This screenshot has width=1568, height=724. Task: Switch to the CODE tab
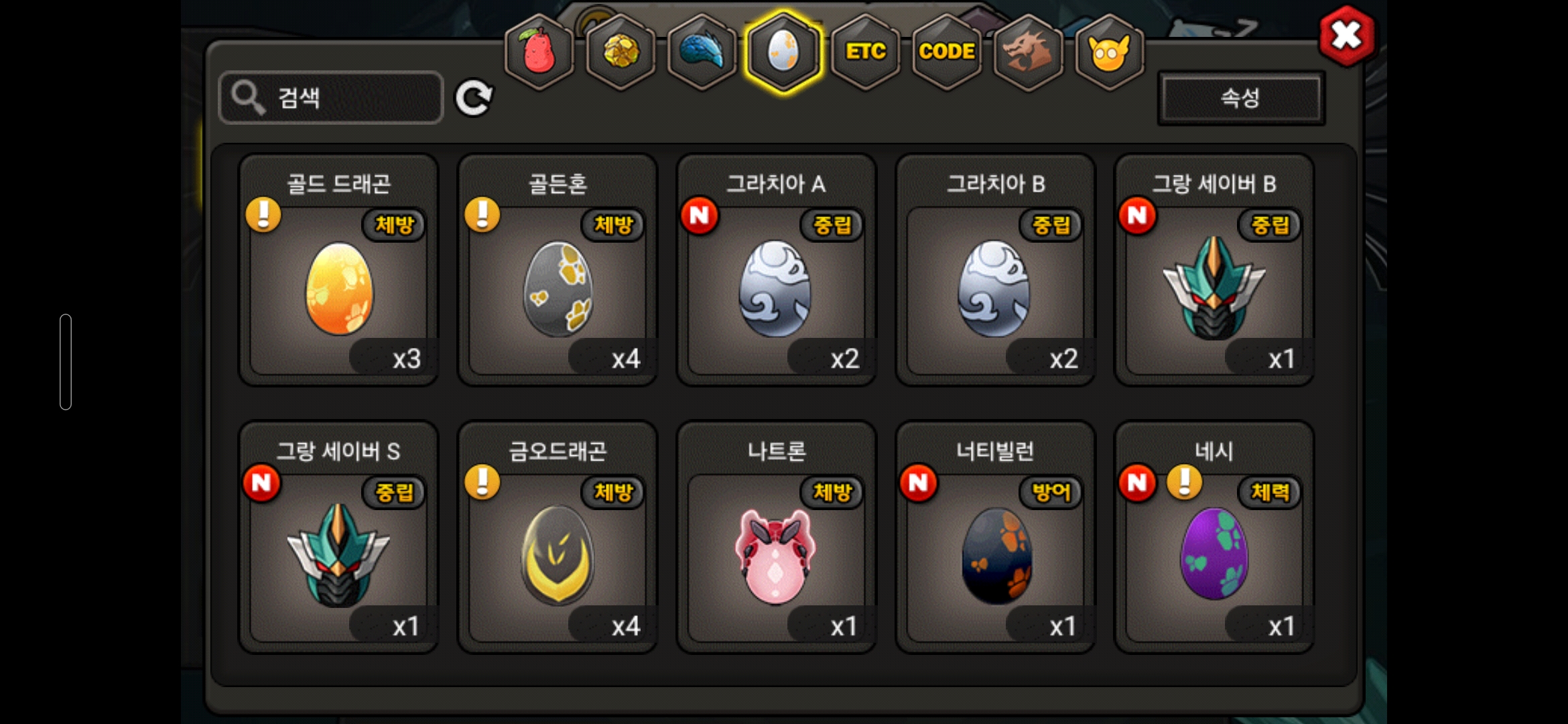click(947, 52)
